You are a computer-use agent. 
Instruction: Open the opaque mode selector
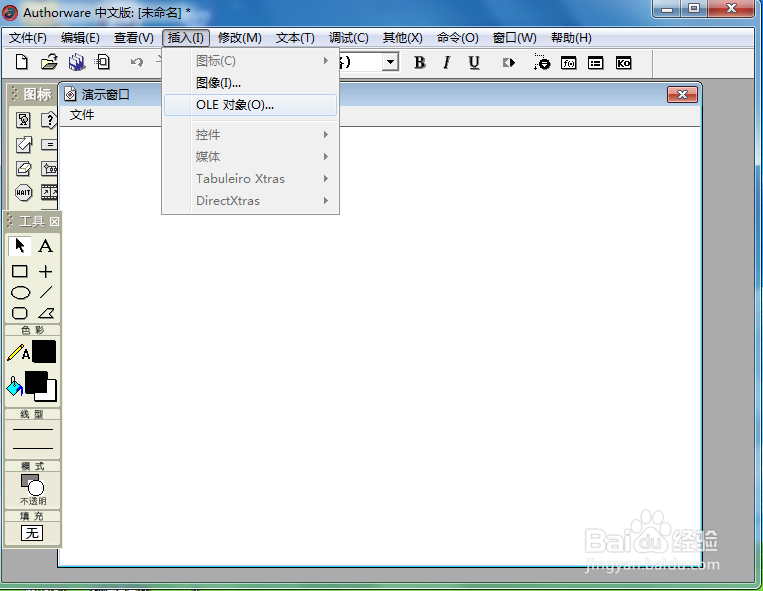33,490
